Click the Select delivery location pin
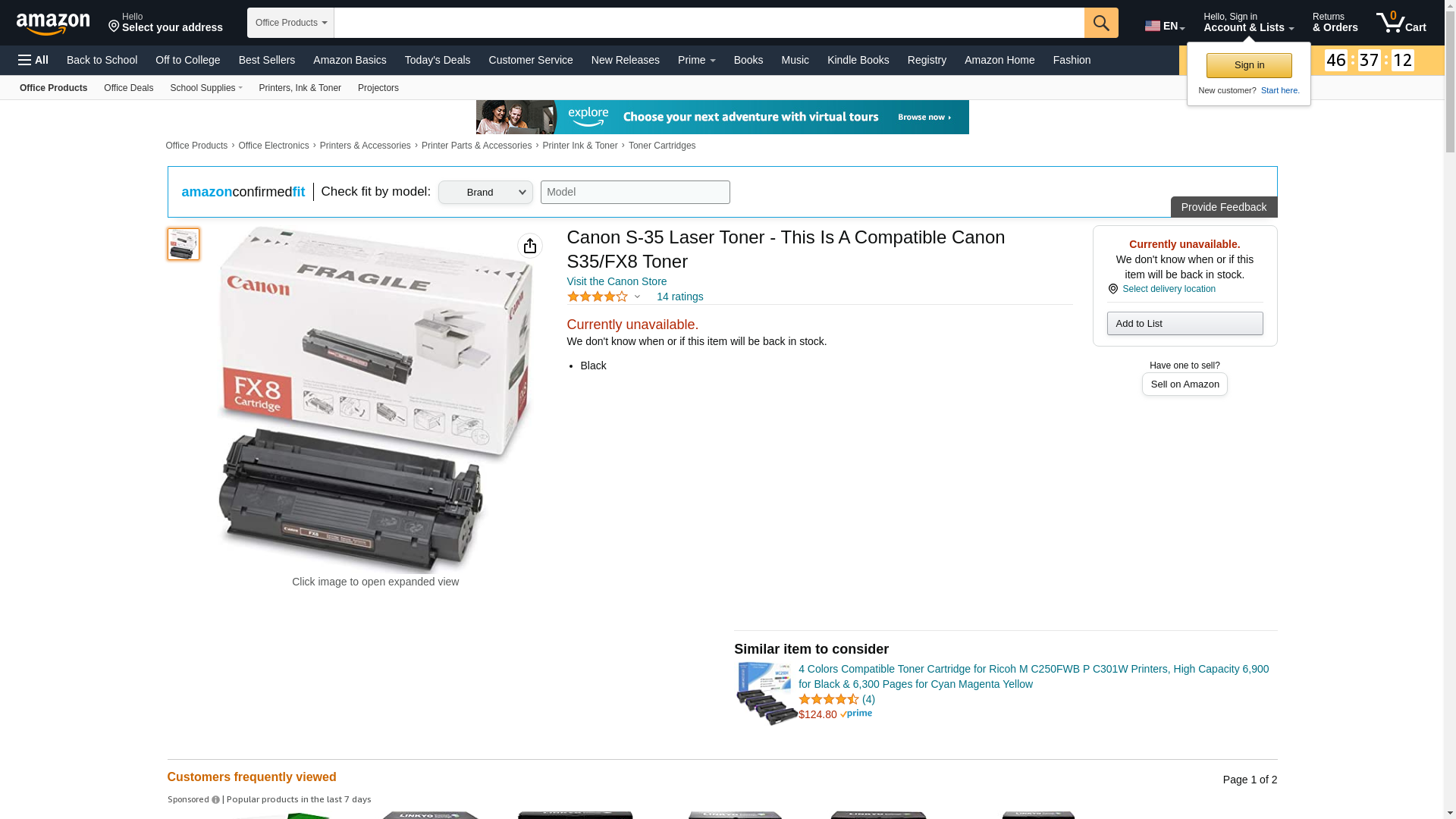 tap(1112, 289)
